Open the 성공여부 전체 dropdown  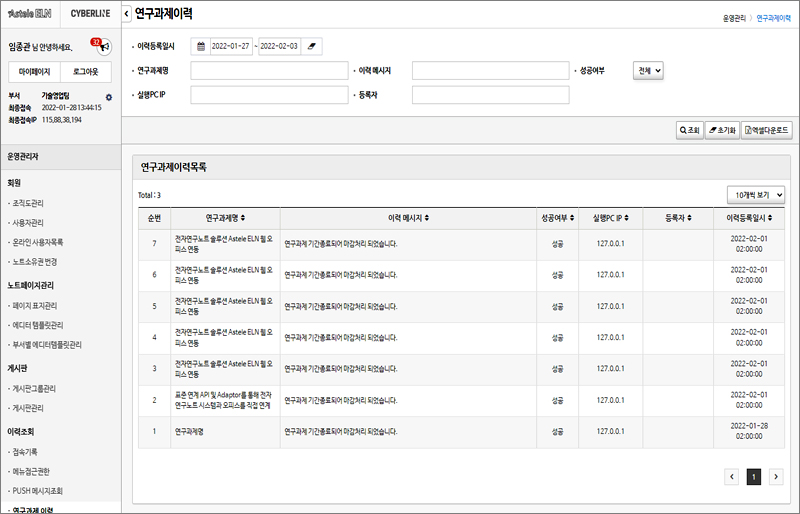pyautogui.click(x=648, y=70)
